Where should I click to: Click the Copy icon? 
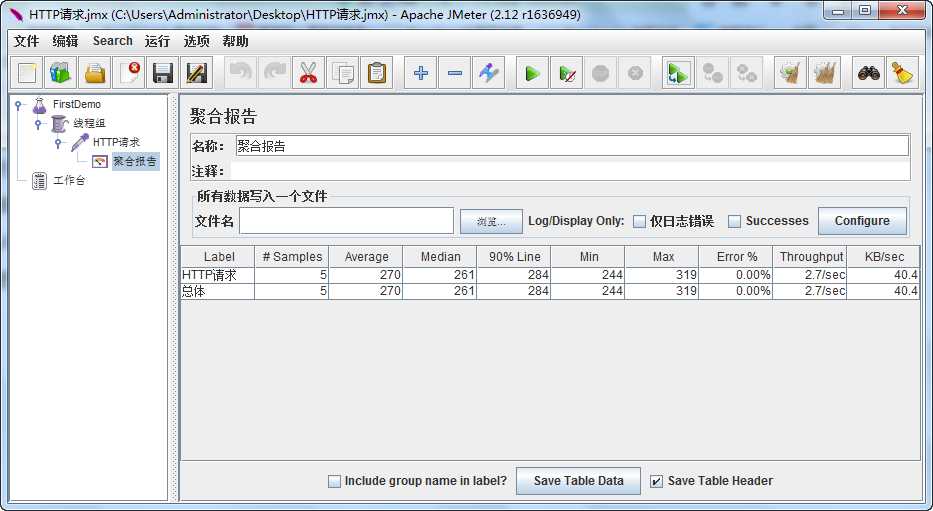(x=343, y=73)
